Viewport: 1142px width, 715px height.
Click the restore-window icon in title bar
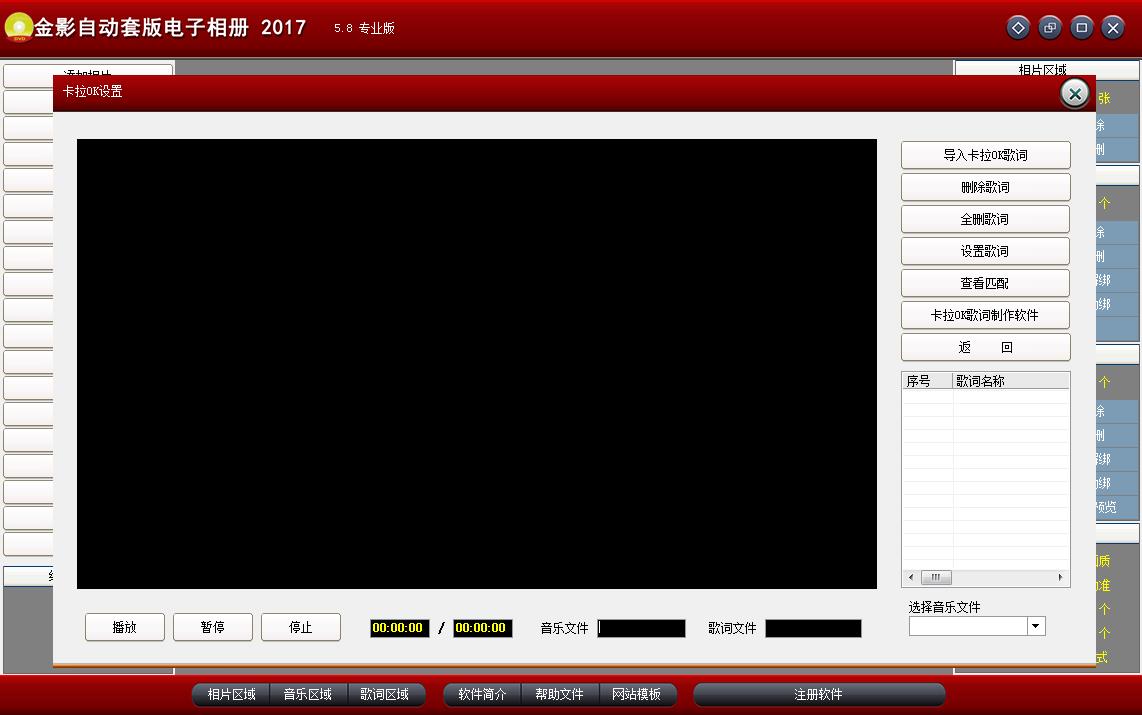[1050, 28]
